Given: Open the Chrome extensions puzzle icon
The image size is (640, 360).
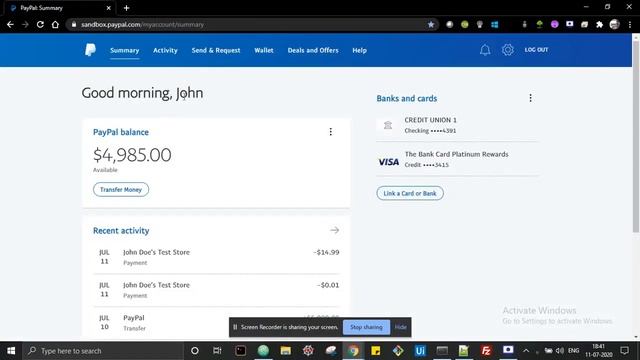Looking at the screenshot, I should (599, 24).
